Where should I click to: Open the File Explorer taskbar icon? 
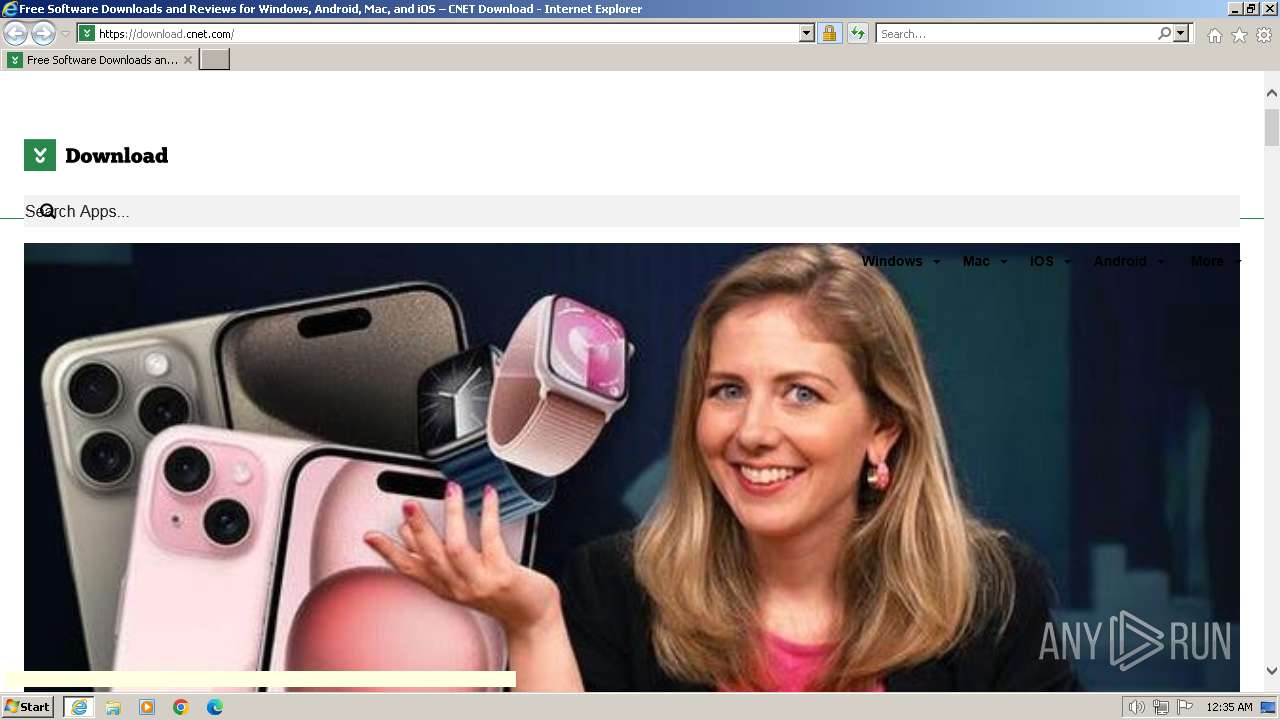(x=113, y=707)
